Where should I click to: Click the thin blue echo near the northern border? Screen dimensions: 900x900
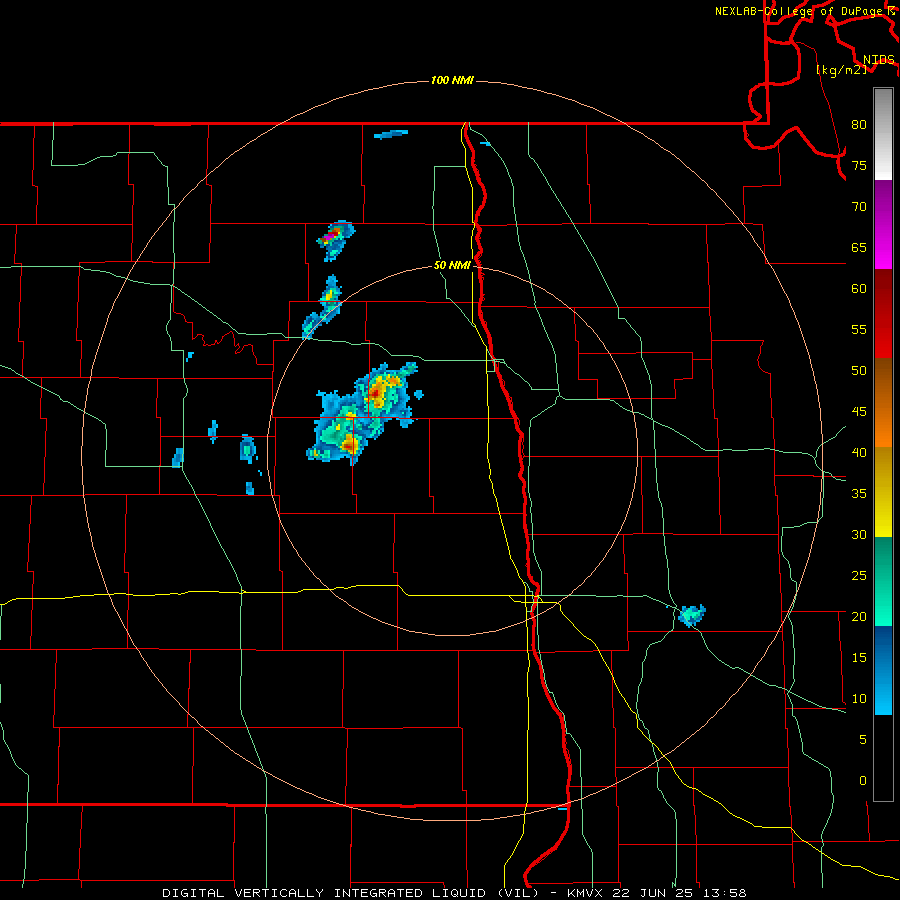(x=391, y=134)
